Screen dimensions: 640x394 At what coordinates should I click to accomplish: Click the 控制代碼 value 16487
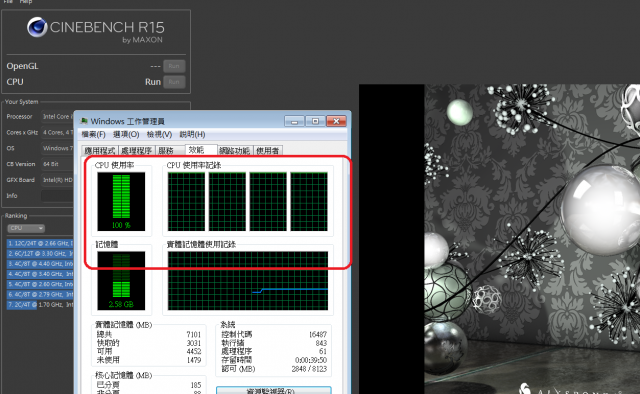click(318, 334)
